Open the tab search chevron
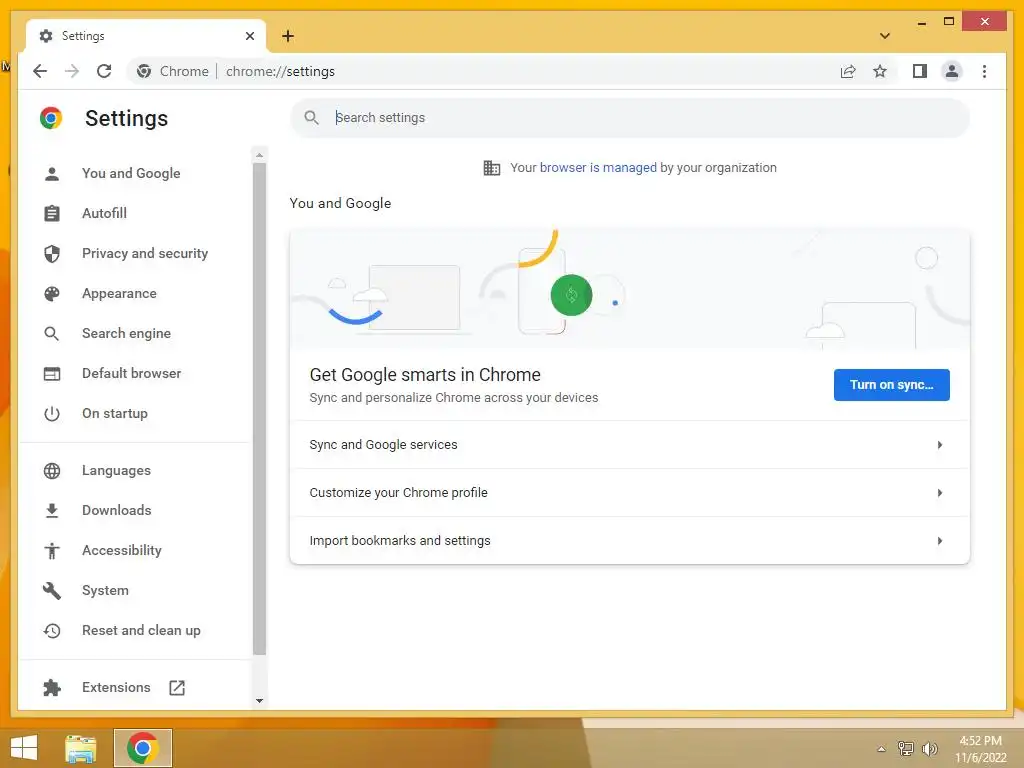Screen dimensions: 1024x768 point(885,36)
